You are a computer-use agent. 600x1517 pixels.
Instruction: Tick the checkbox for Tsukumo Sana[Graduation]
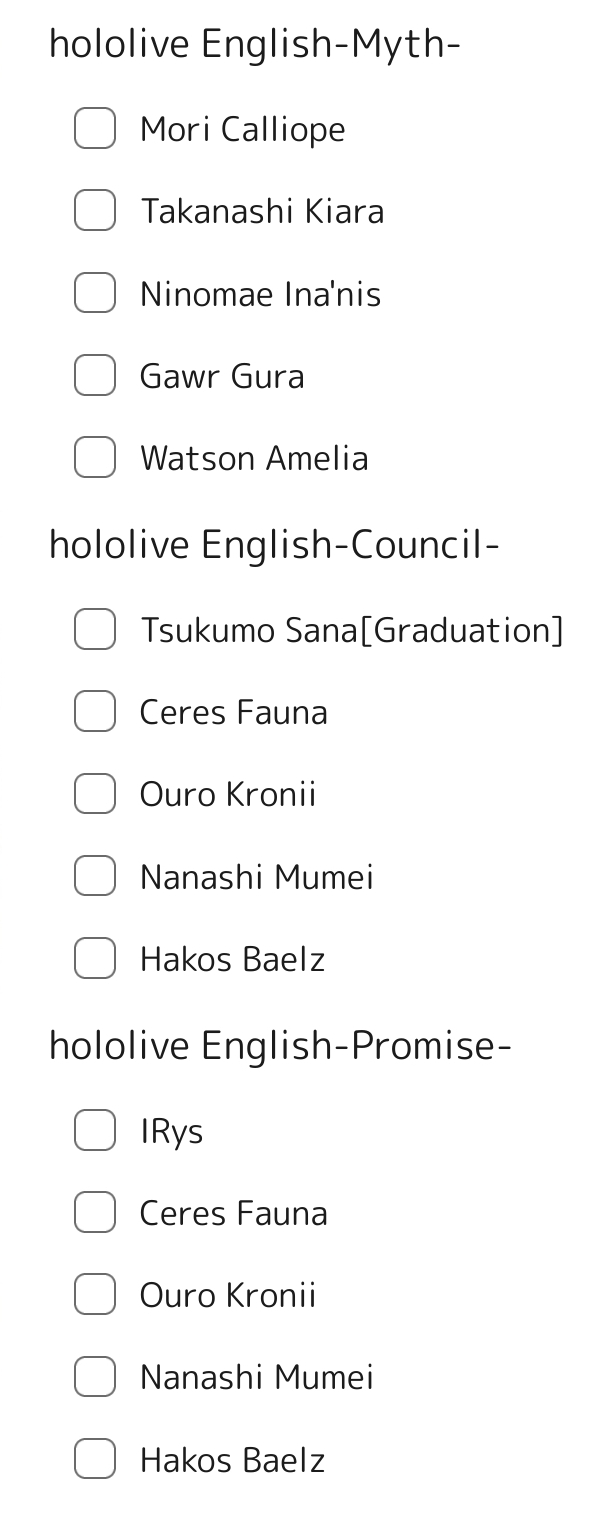(95, 629)
